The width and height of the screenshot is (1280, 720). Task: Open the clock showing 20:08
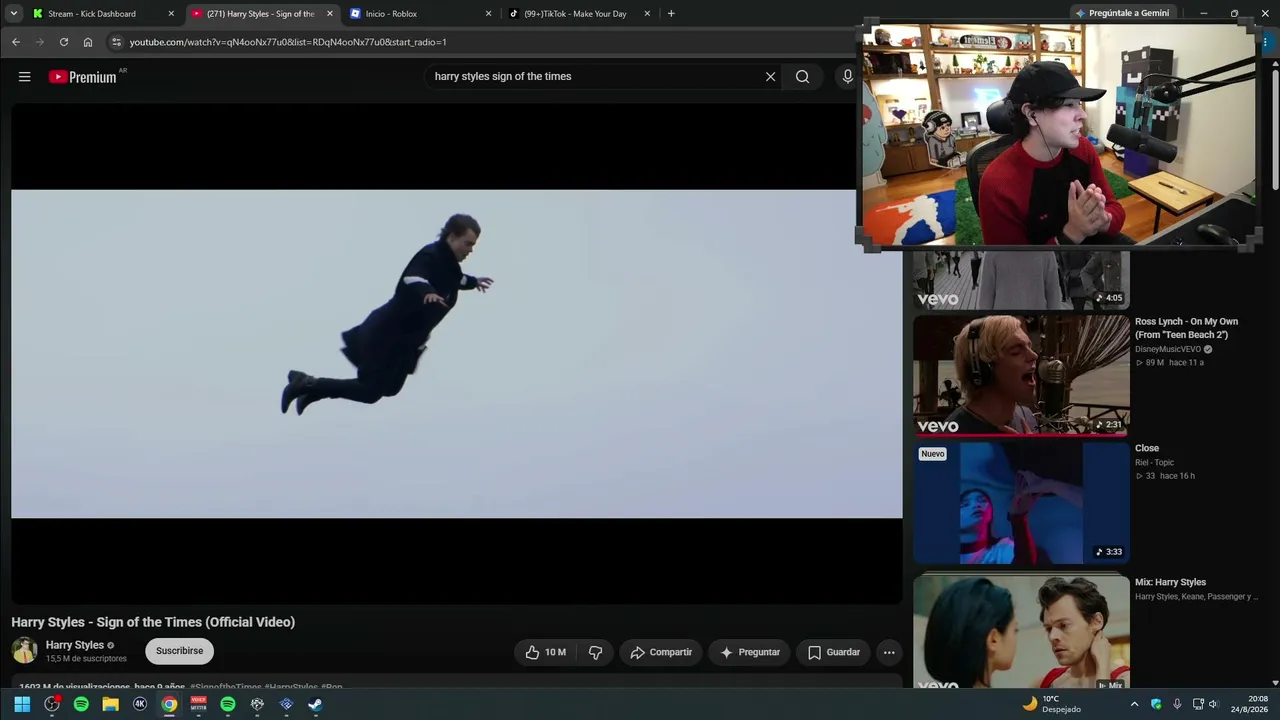click(1249, 704)
